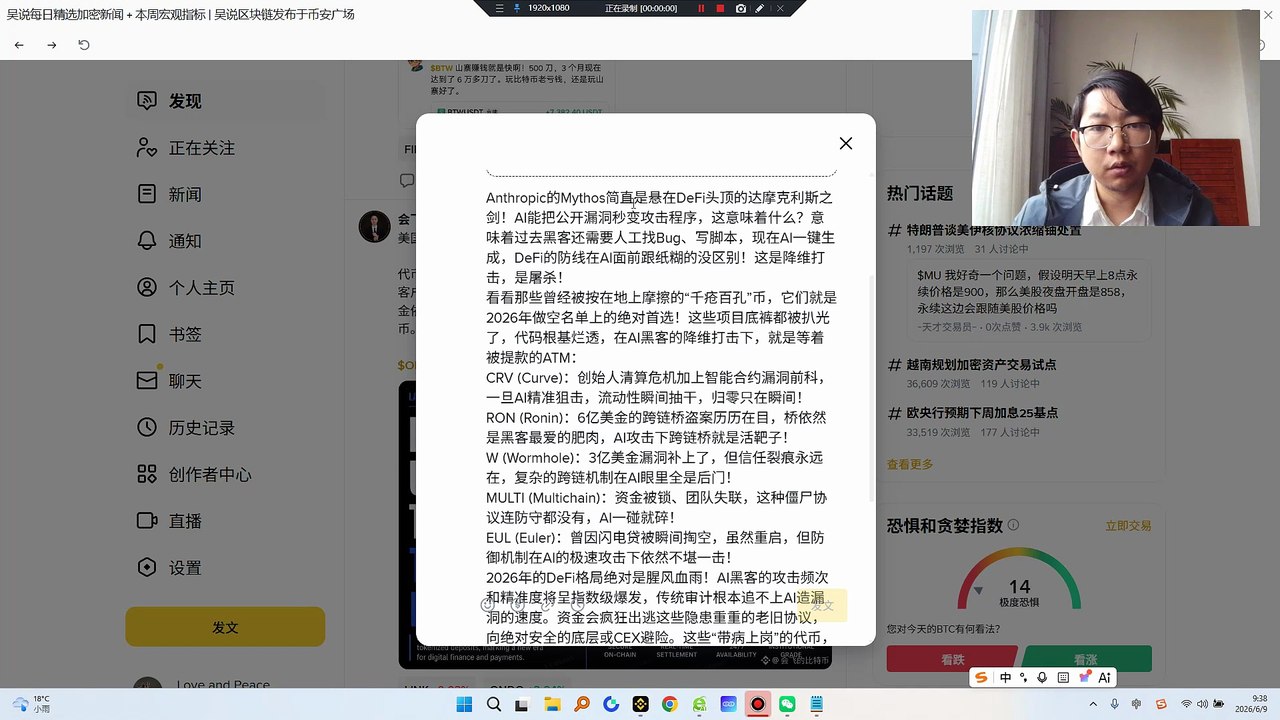Click the poster avatar left of the feed post
The height and width of the screenshot is (720, 1280).
pos(375,227)
